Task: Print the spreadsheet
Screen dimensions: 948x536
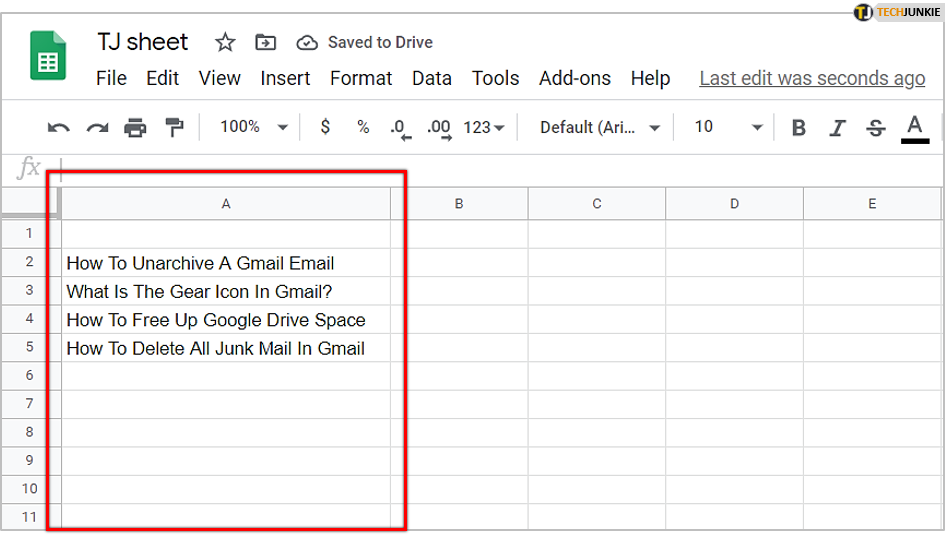Action: click(135, 128)
